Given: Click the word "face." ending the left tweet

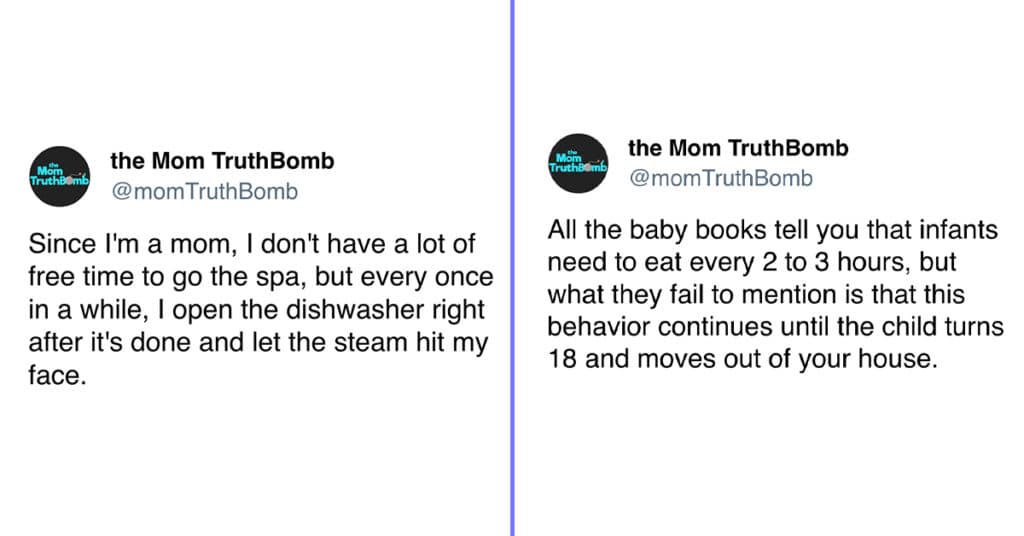Looking at the screenshot, I should point(57,375).
